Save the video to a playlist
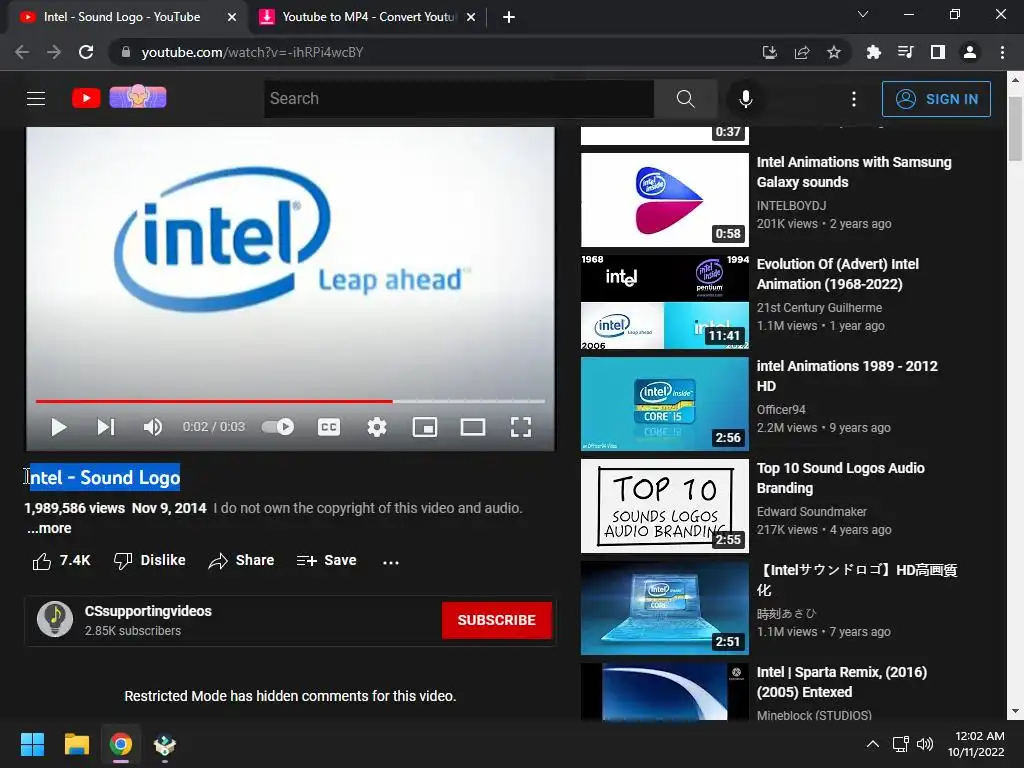This screenshot has width=1024, height=768. pyautogui.click(x=327, y=560)
